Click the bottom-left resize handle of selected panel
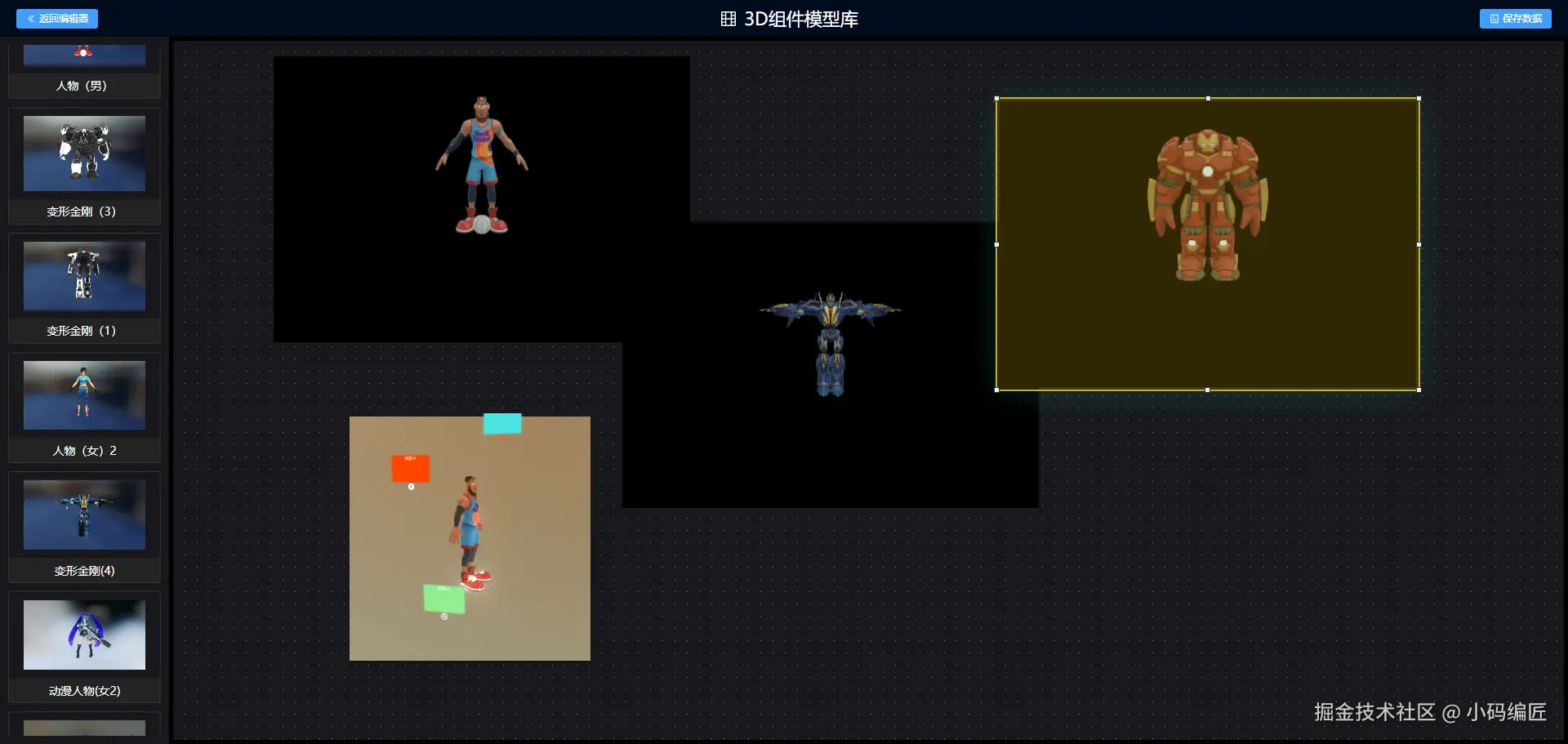This screenshot has height=744, width=1568. 996,390
